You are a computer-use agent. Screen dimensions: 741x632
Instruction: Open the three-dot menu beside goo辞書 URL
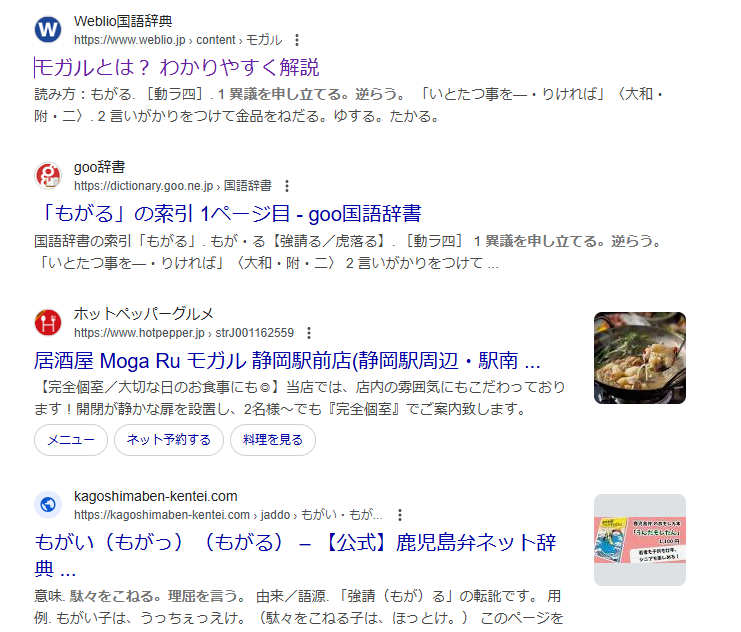286,186
